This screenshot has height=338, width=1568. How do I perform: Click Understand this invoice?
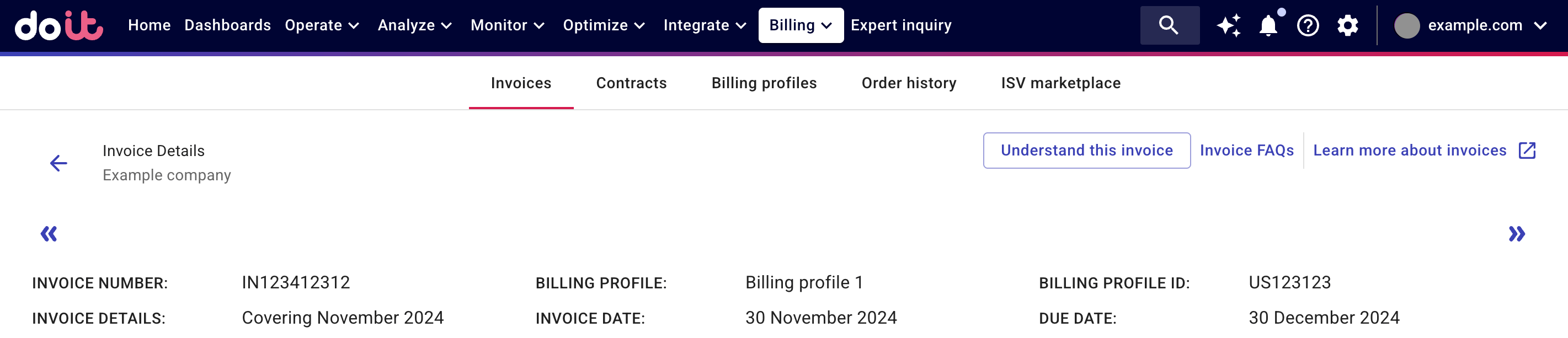(x=1086, y=150)
